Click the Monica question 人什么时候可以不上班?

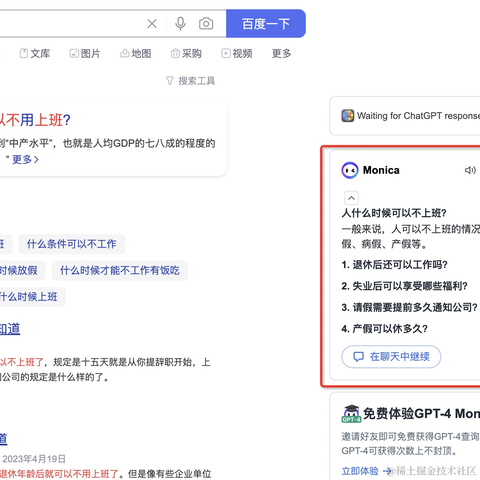pyautogui.click(x=394, y=213)
